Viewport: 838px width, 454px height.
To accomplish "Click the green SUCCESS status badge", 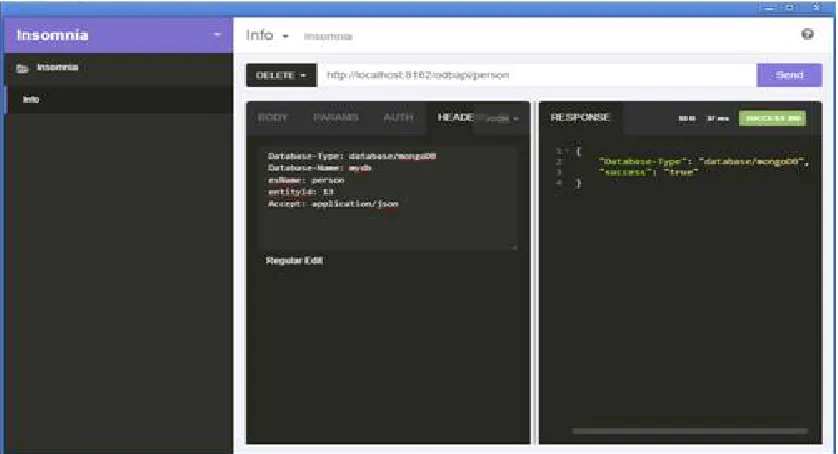I will pos(772,118).
